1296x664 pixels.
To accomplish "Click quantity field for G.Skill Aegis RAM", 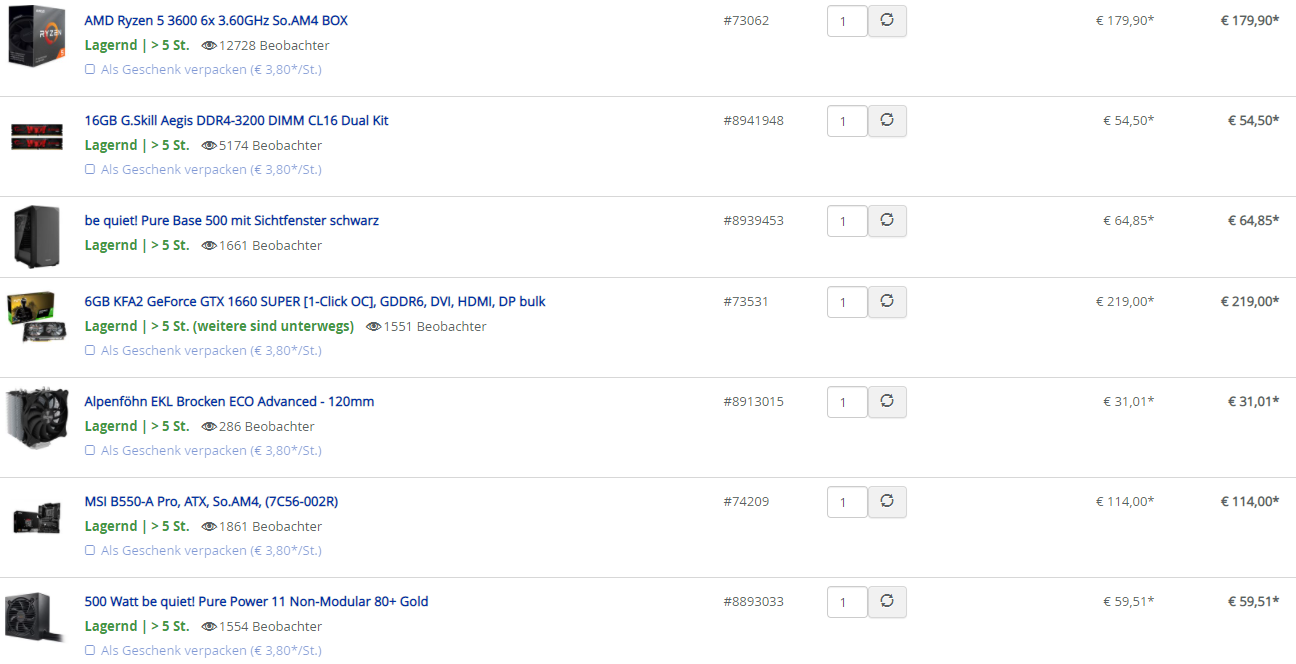I will (x=847, y=121).
